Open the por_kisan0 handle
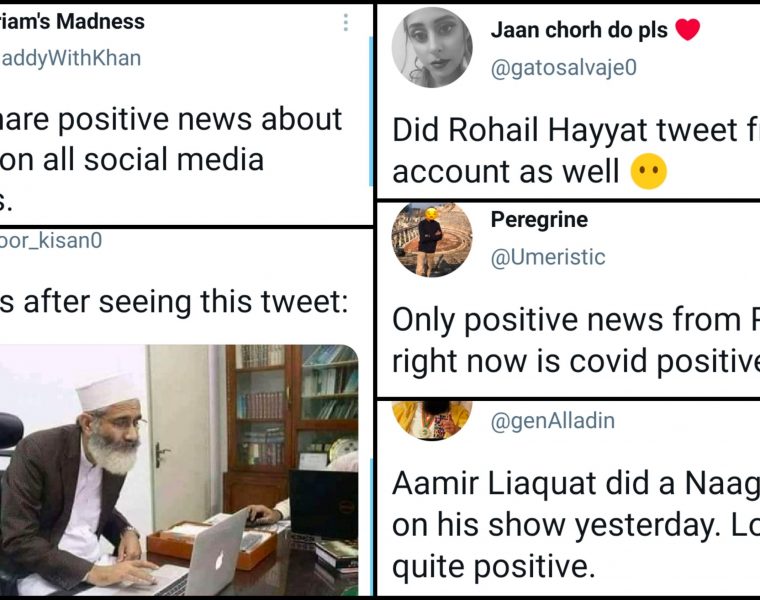The height and width of the screenshot is (600, 760). (x=51, y=240)
